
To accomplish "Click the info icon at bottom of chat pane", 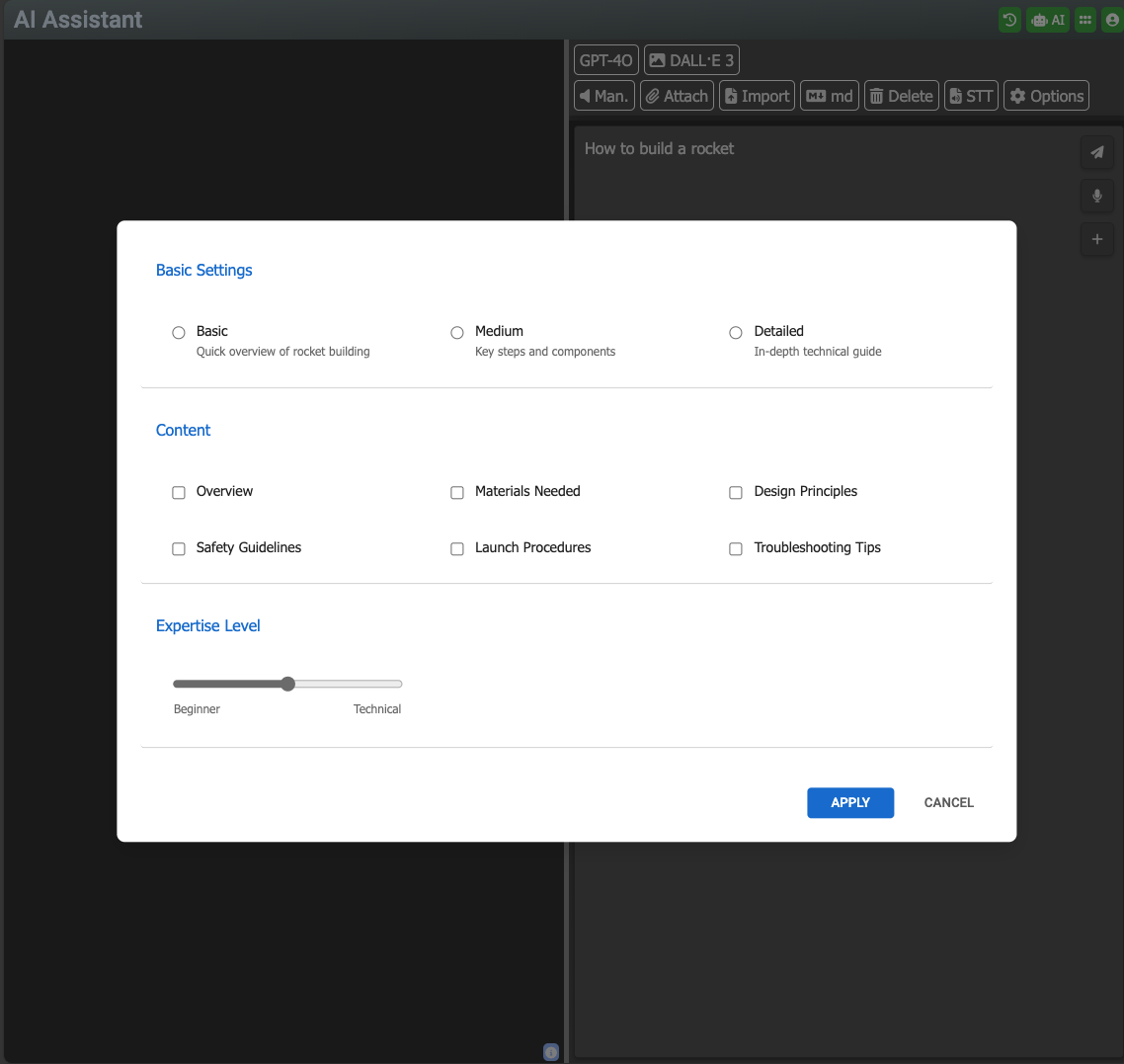I will tap(550, 1052).
